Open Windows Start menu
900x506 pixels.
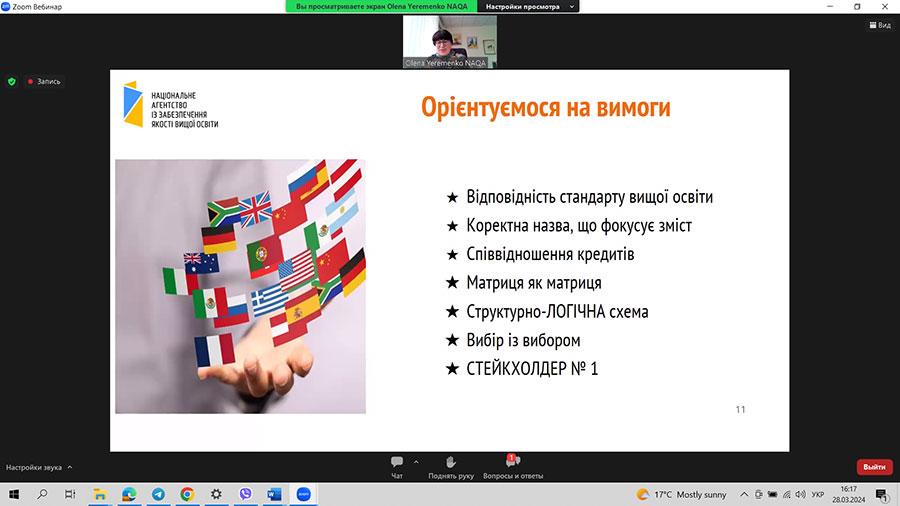[14, 494]
